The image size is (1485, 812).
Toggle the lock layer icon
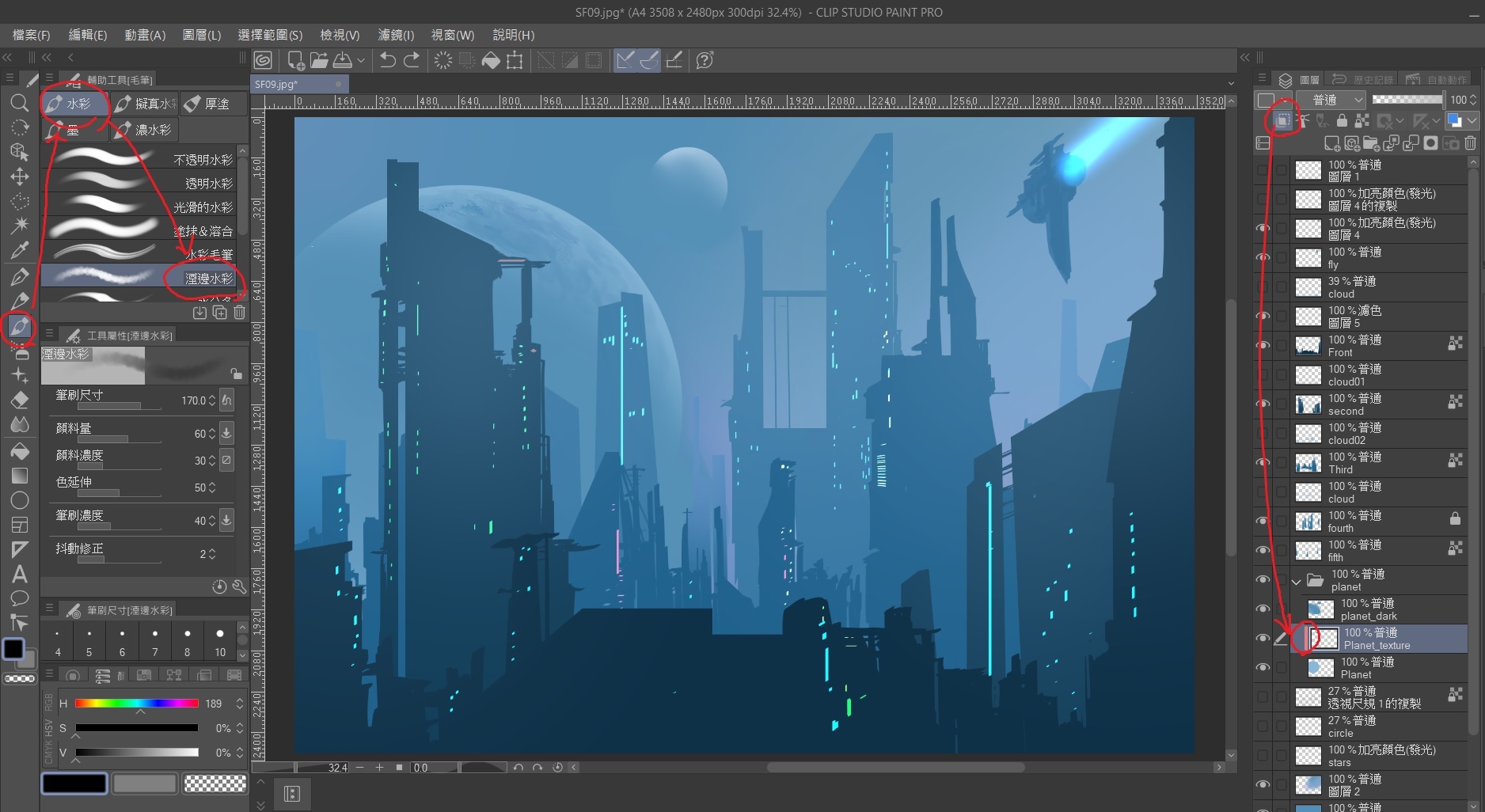[x=1341, y=121]
